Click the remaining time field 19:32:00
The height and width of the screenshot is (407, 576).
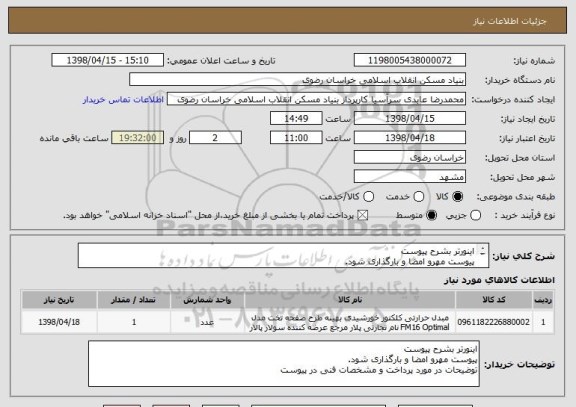coord(138,138)
